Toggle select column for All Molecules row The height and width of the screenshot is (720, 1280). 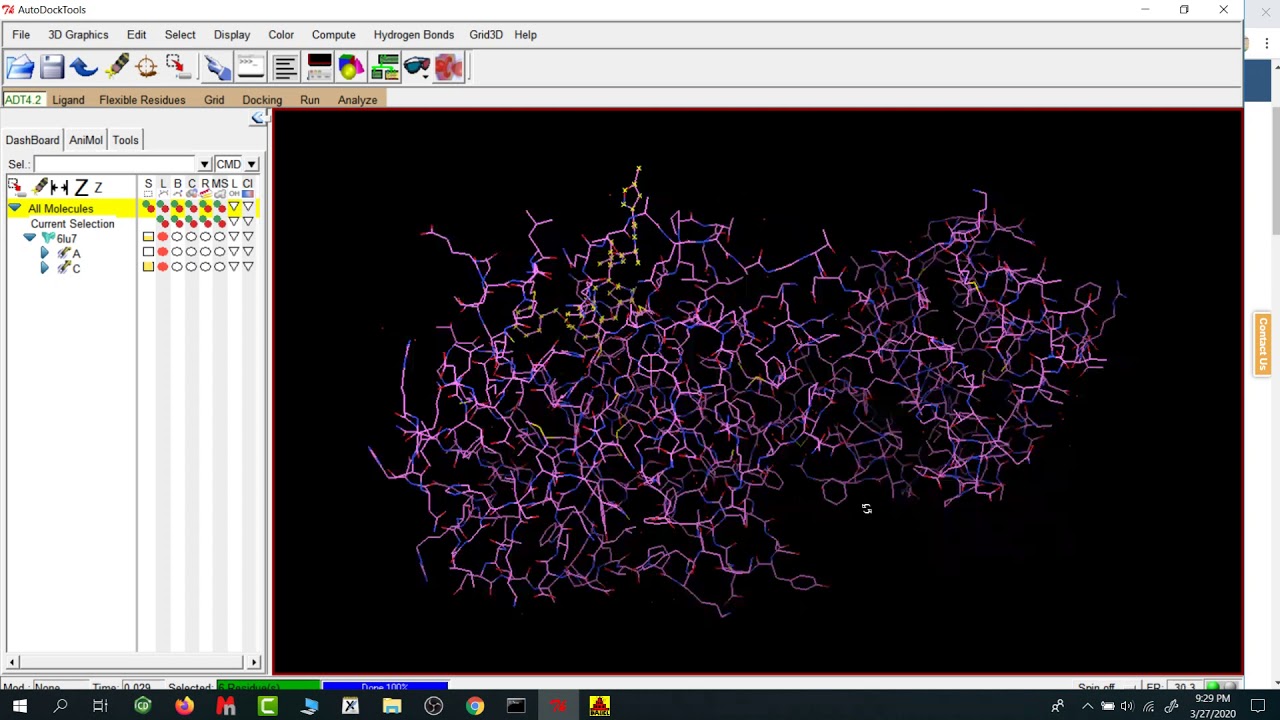tap(148, 207)
